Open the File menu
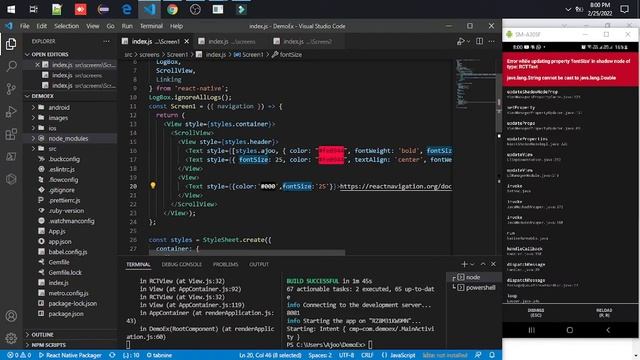Viewport: 640px width, 360px height. (x=25, y=26)
